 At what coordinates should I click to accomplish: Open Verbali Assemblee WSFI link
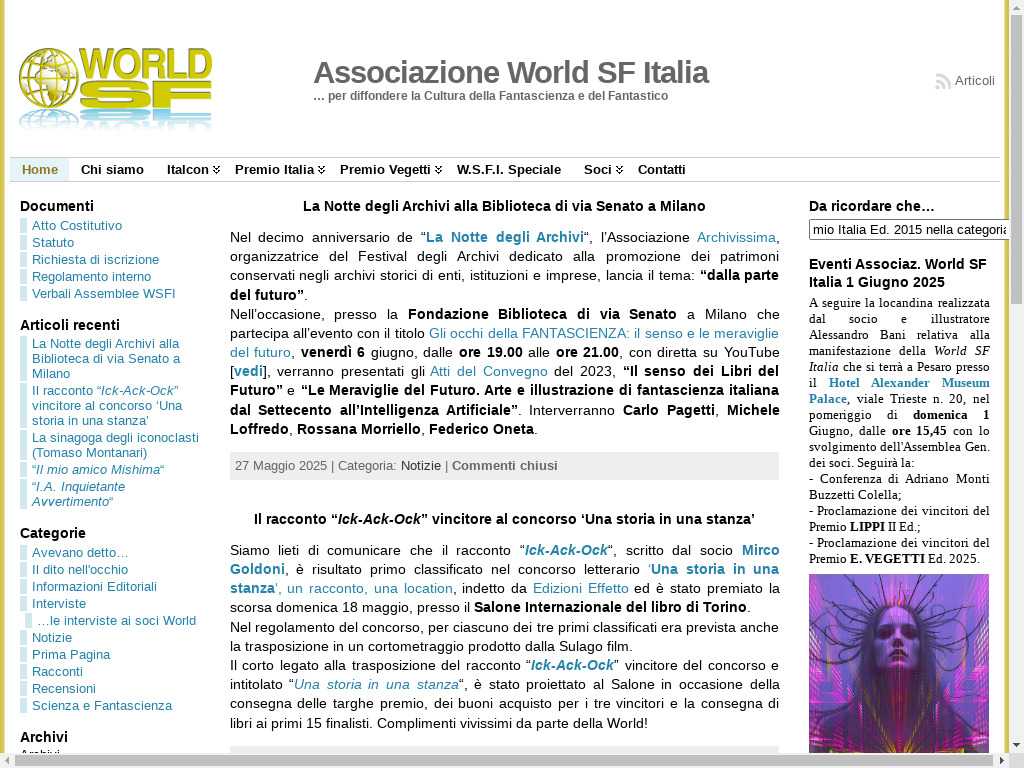coord(103,293)
